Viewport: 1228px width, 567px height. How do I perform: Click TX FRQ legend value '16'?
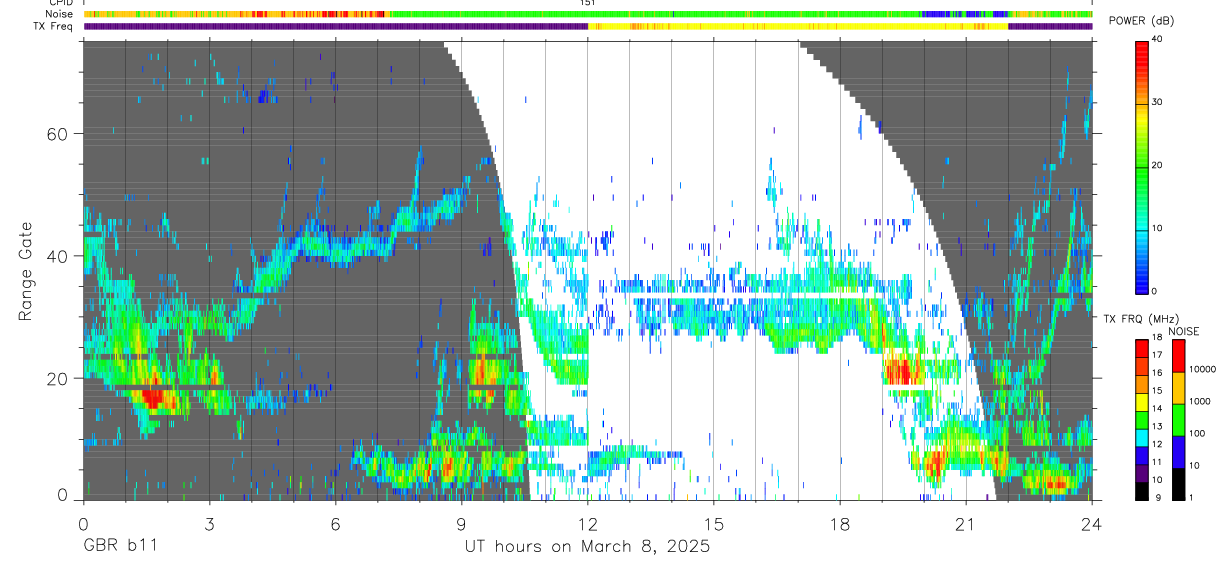pos(1158,373)
